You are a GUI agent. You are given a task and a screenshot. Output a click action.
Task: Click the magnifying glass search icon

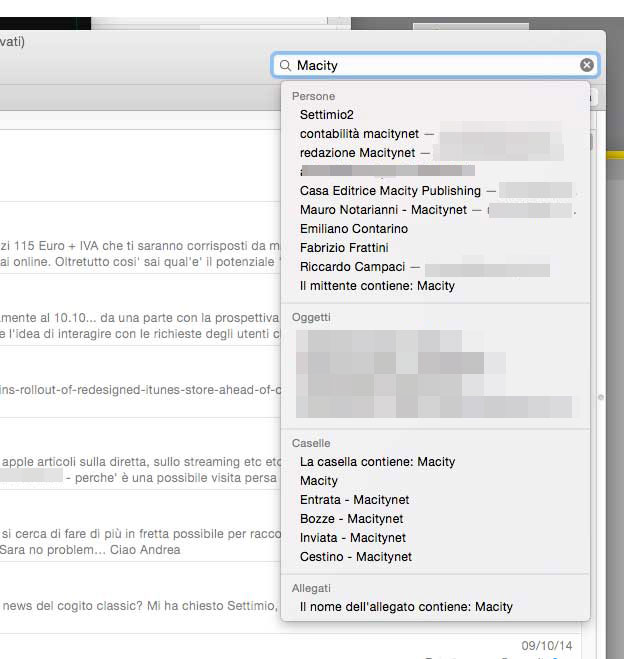tap(285, 66)
